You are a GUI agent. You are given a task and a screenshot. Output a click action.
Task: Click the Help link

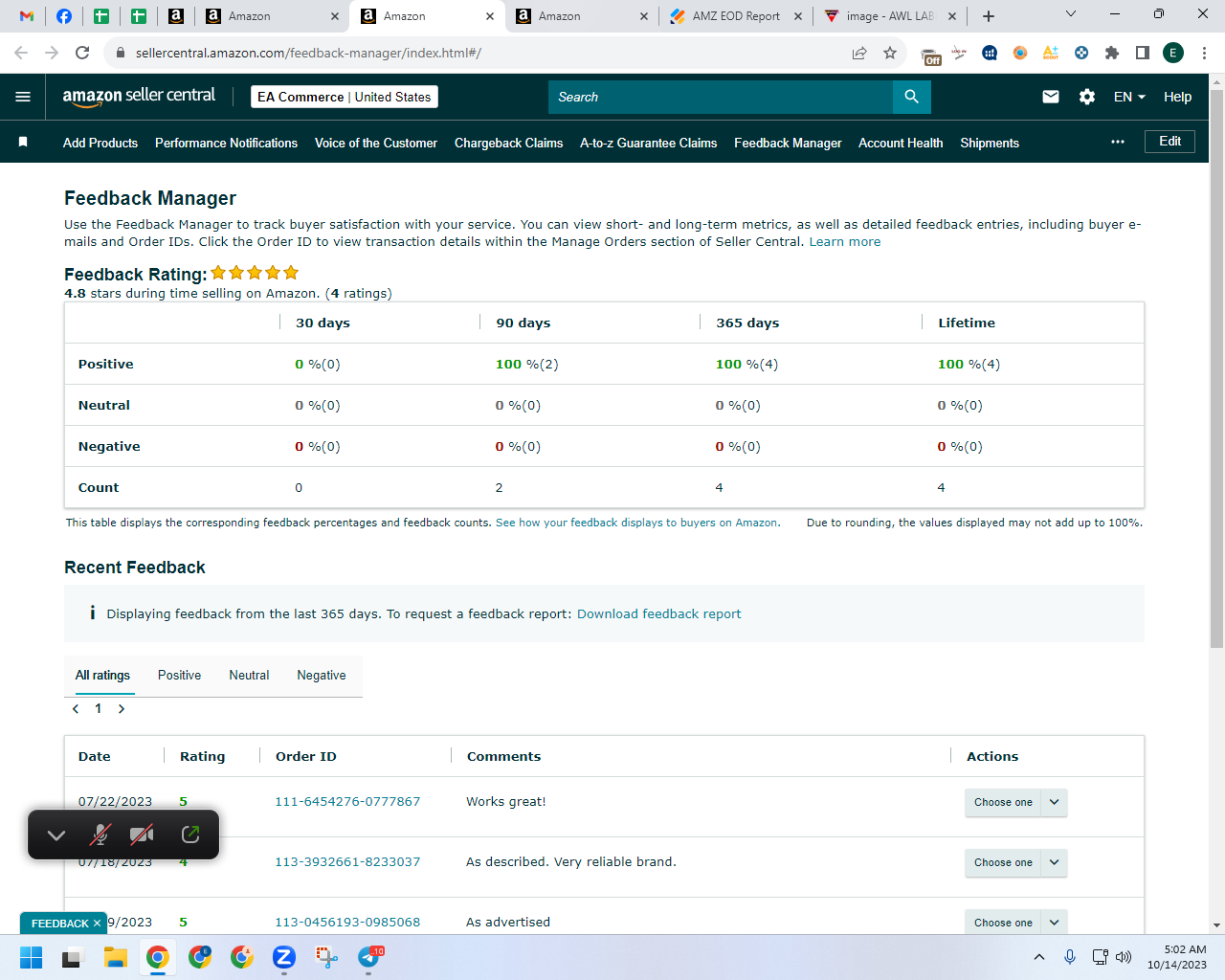1177,97
